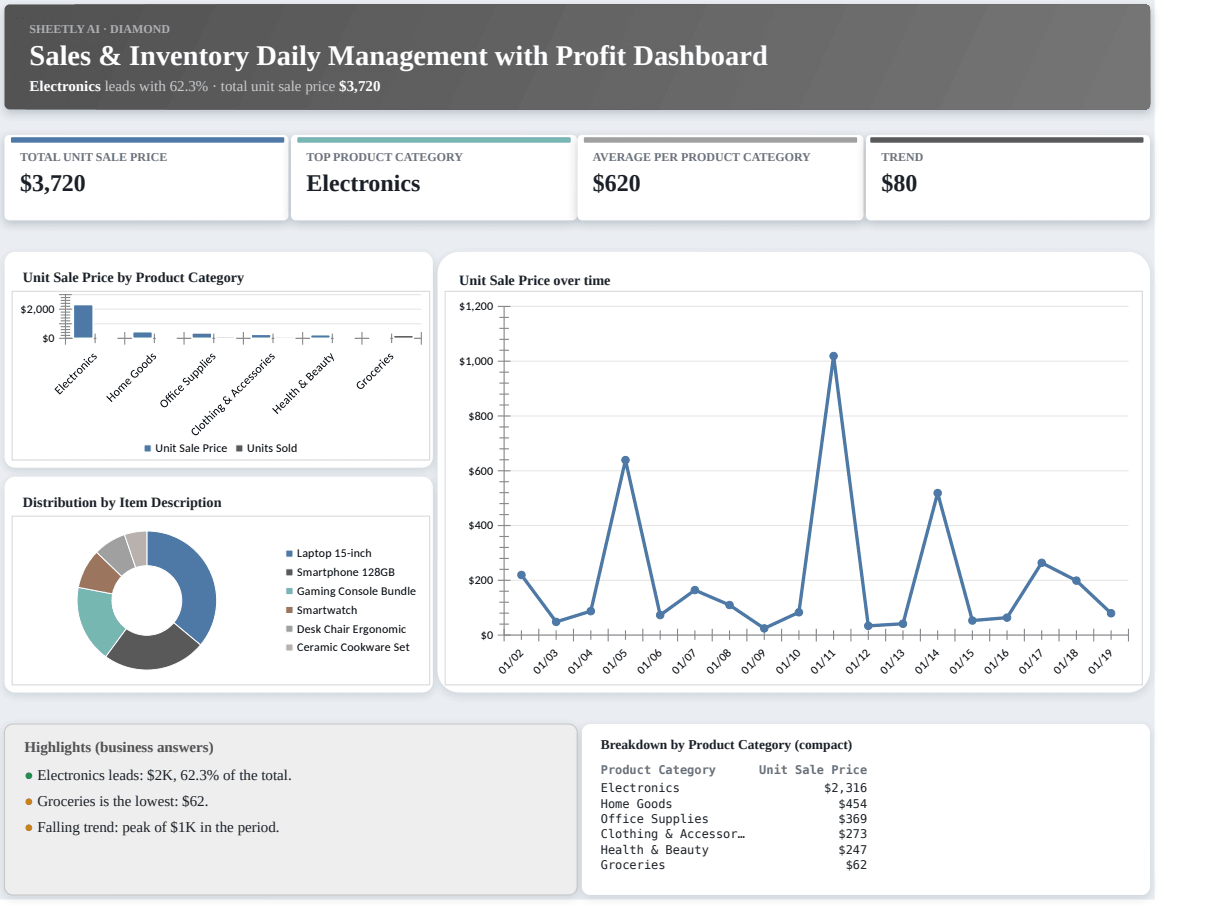Click the 01/14 data point on the line

coord(937,493)
